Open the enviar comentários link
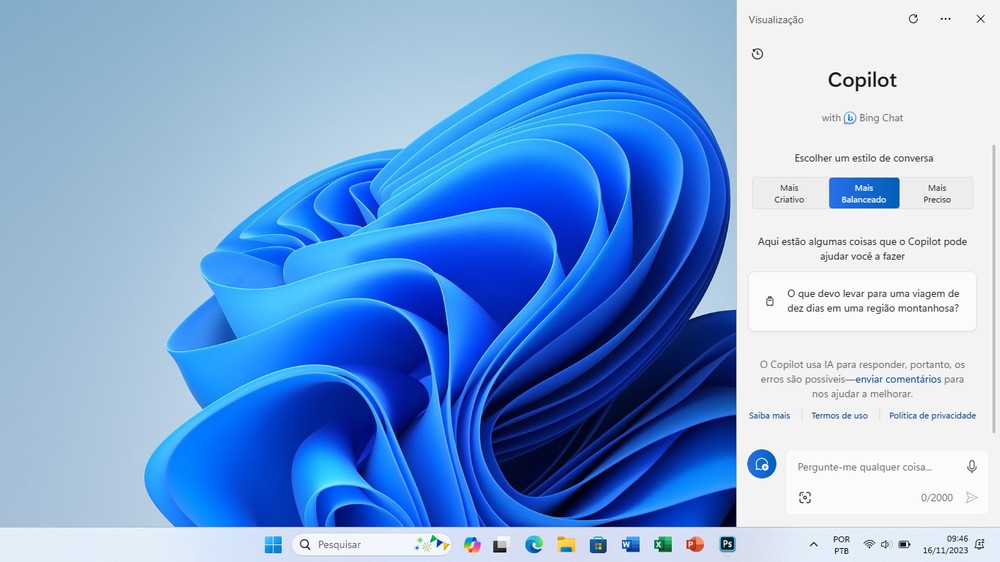 (897, 379)
